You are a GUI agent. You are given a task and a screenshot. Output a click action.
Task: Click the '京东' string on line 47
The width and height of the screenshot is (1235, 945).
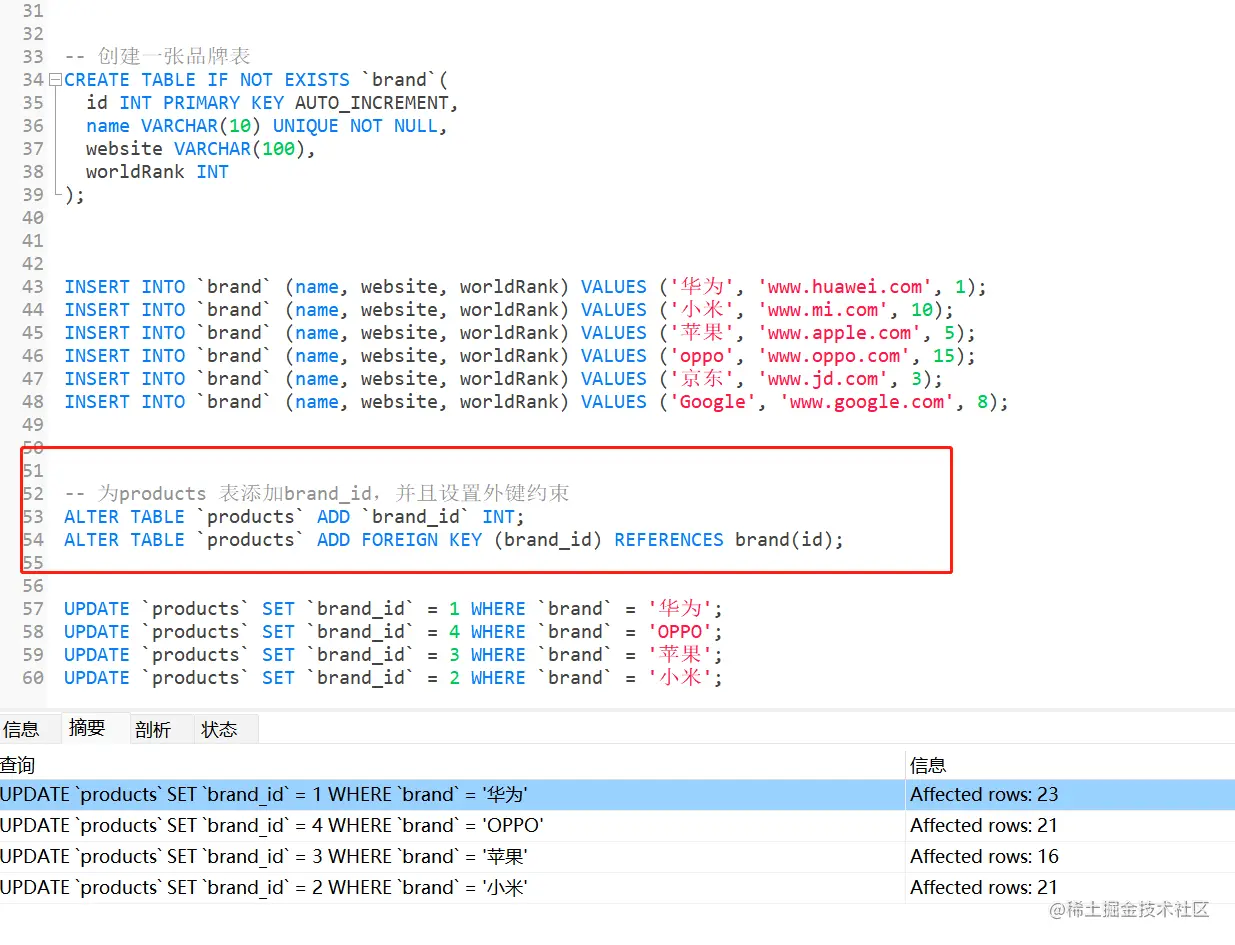[x=702, y=379]
